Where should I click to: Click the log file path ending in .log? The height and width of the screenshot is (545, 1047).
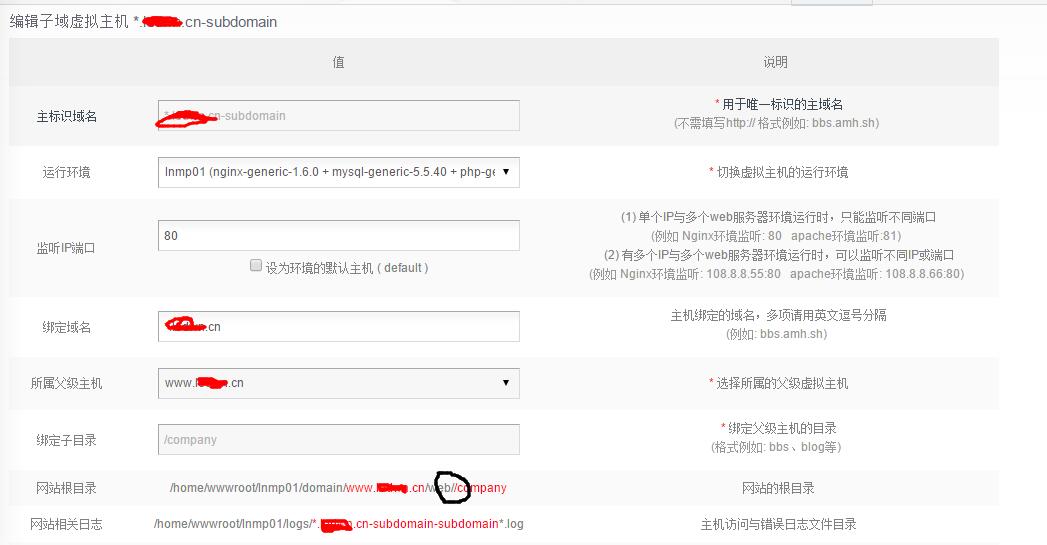point(338,524)
